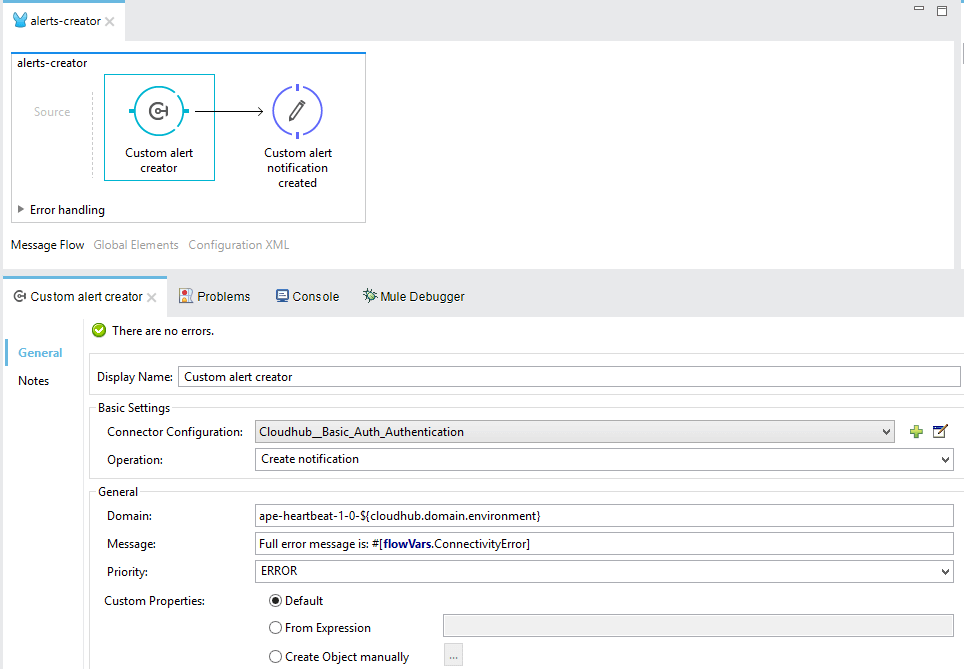Switch to the Configuration XML view

tap(239, 245)
